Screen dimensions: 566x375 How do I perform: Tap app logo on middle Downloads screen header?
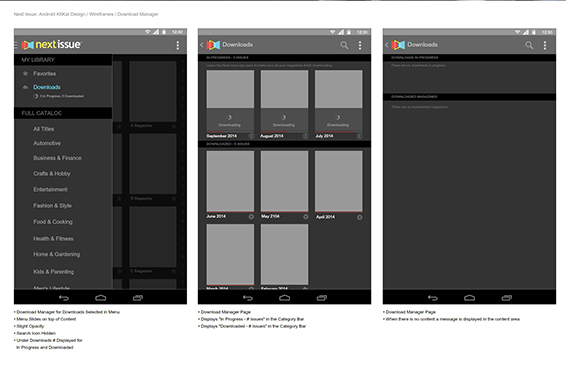[x=213, y=45]
